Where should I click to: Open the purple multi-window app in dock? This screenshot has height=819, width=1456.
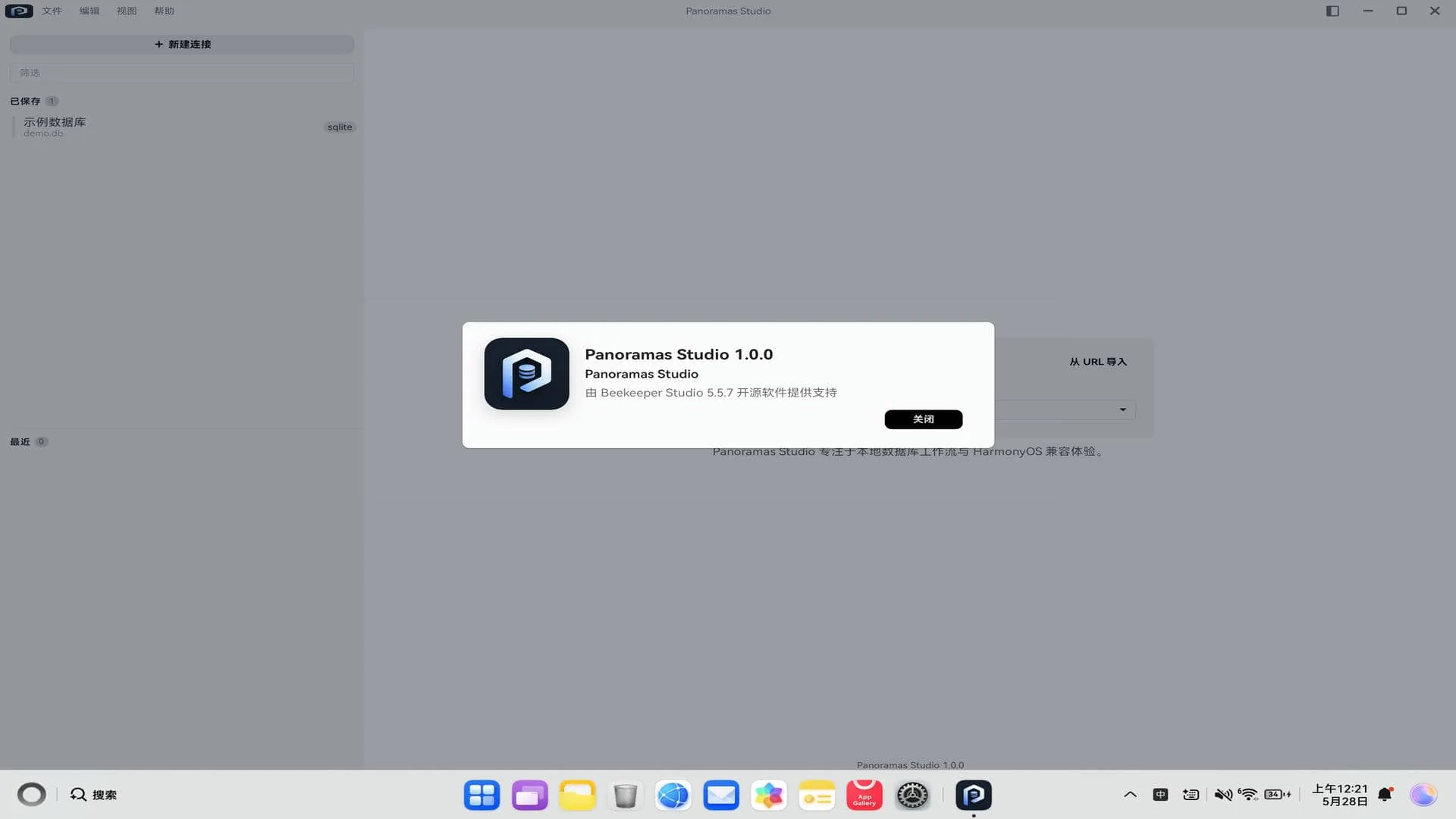click(529, 795)
